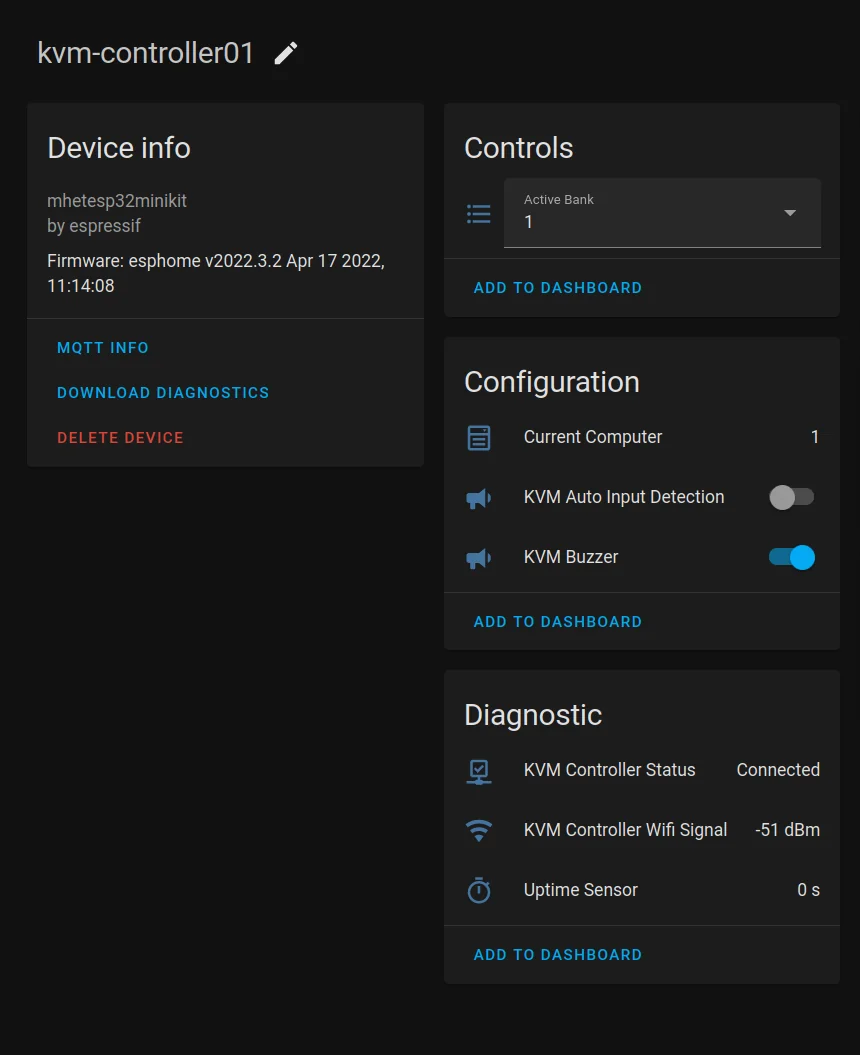
Task: Enable KVM Auto Input Detection switch
Action: tap(792, 497)
